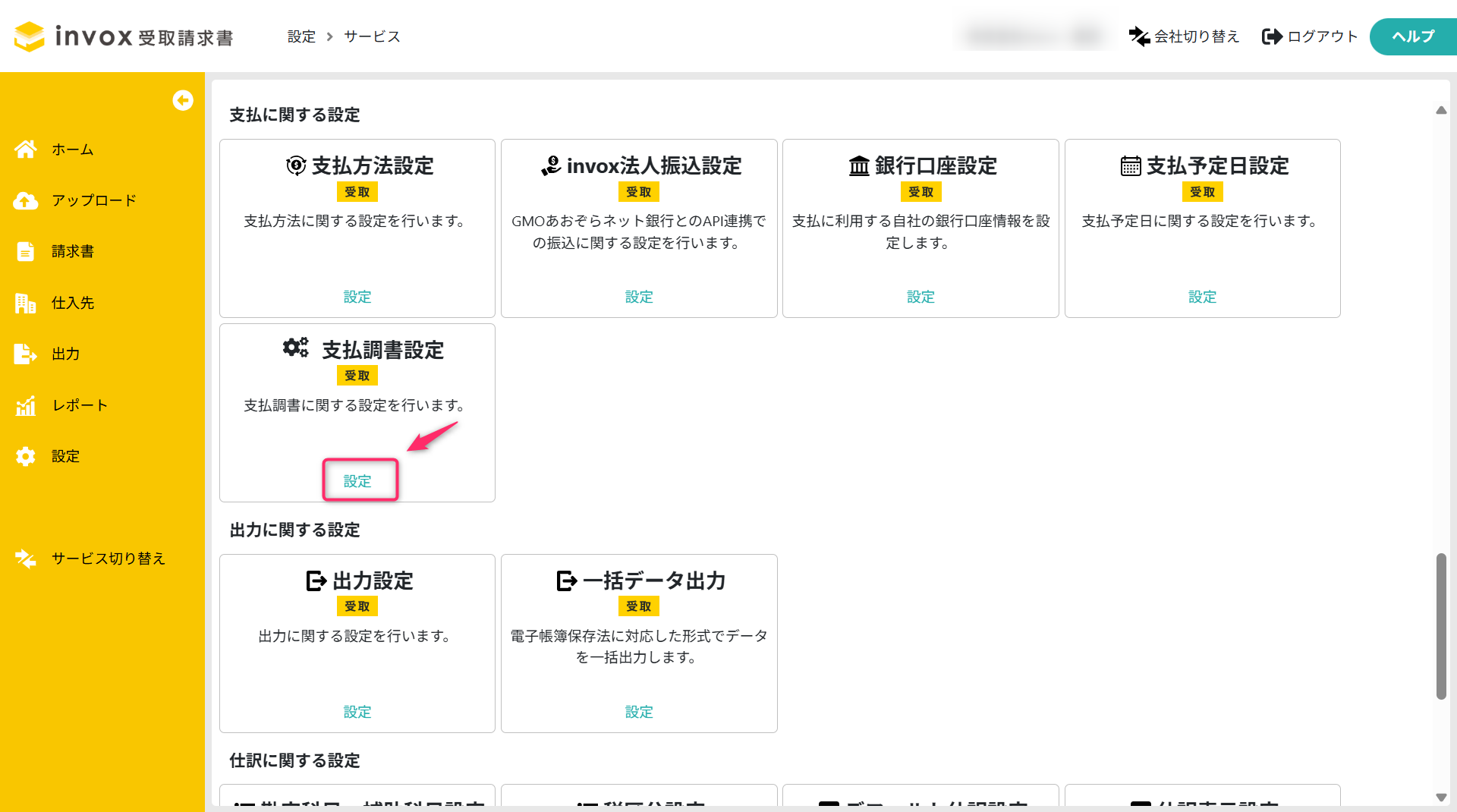1457x812 pixels.
Task: Click the 設定 breadcrumb in header
Action: [301, 36]
